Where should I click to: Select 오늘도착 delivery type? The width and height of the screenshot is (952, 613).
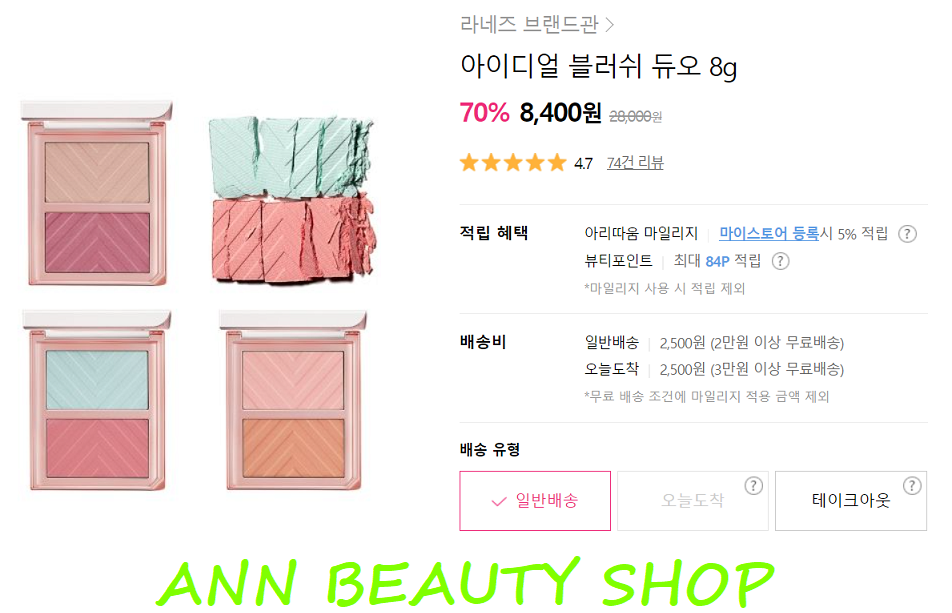point(693,501)
